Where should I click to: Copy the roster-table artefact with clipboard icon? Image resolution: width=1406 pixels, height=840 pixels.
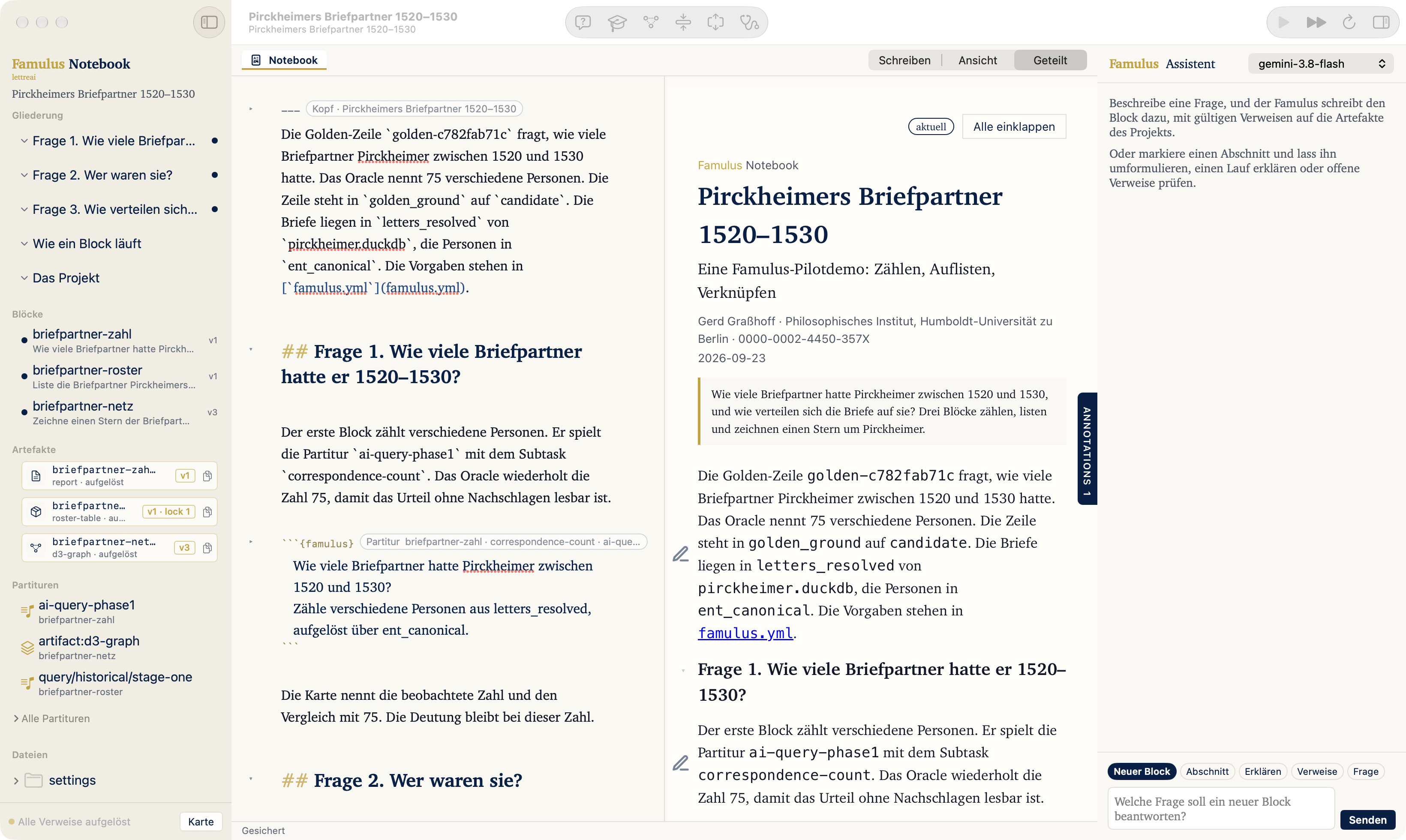[x=207, y=512]
